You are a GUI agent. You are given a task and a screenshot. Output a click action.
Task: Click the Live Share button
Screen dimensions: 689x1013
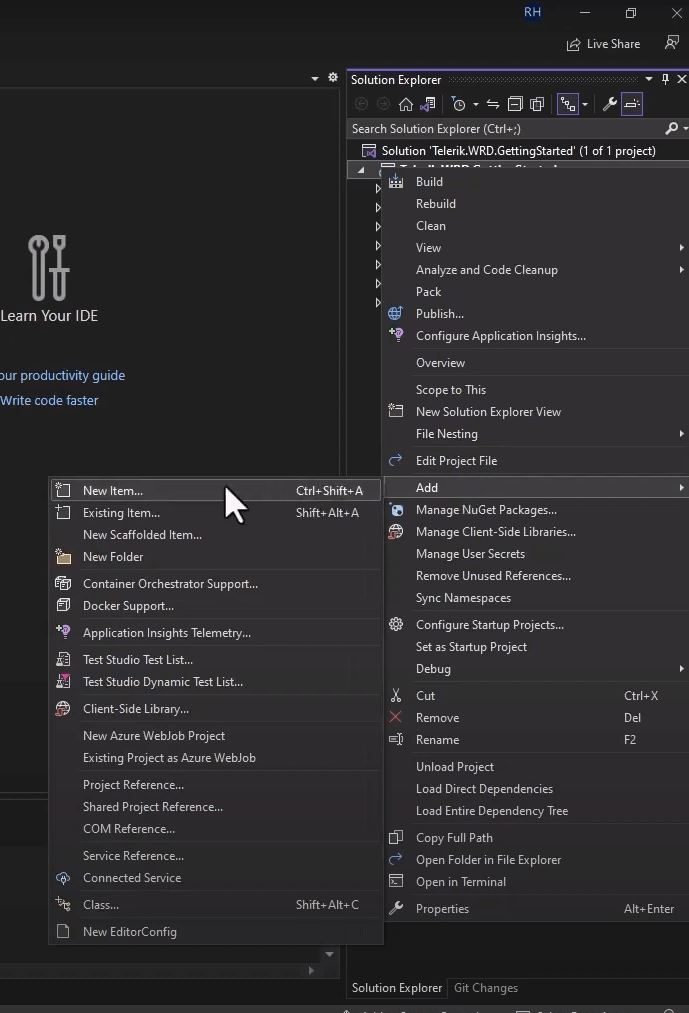pos(604,44)
